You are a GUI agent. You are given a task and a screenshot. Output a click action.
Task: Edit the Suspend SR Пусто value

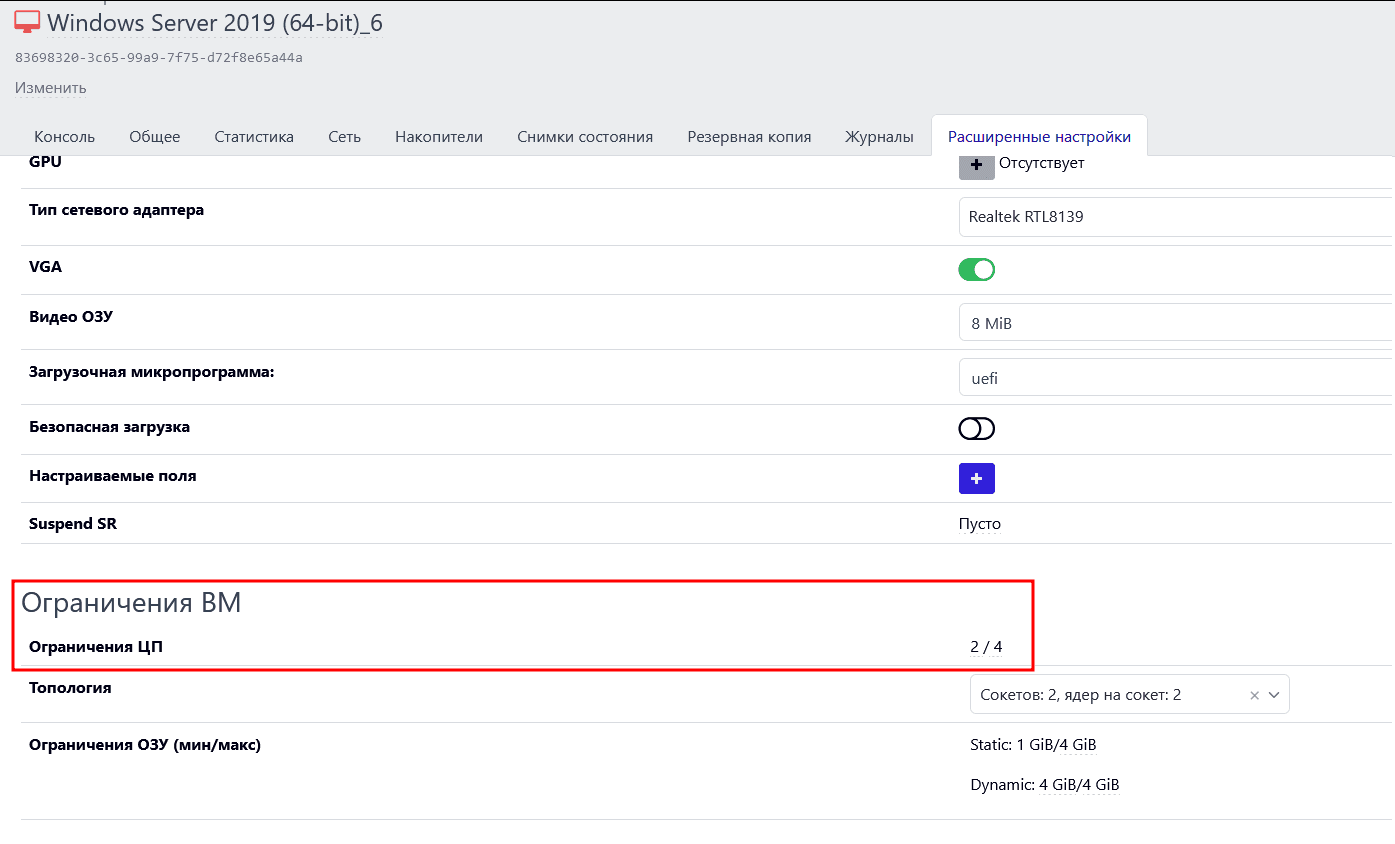pyautogui.click(x=979, y=524)
